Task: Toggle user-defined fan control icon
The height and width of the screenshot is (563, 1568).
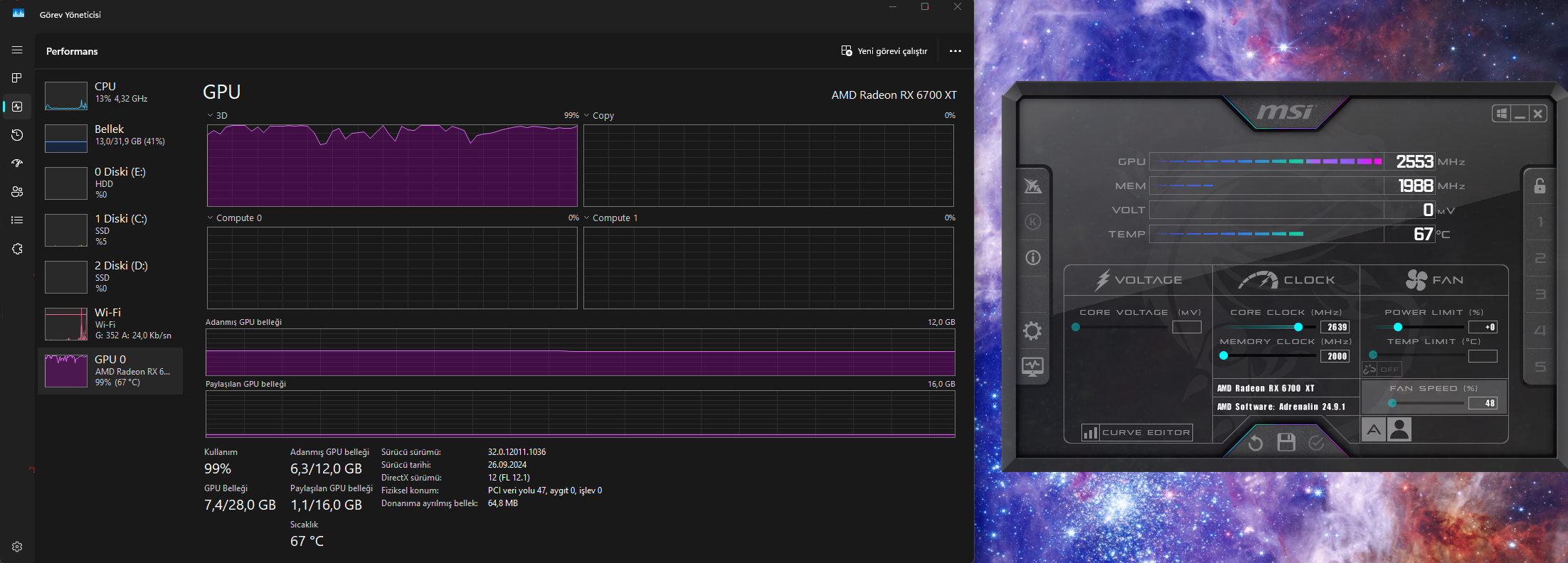Action: pyautogui.click(x=1399, y=429)
